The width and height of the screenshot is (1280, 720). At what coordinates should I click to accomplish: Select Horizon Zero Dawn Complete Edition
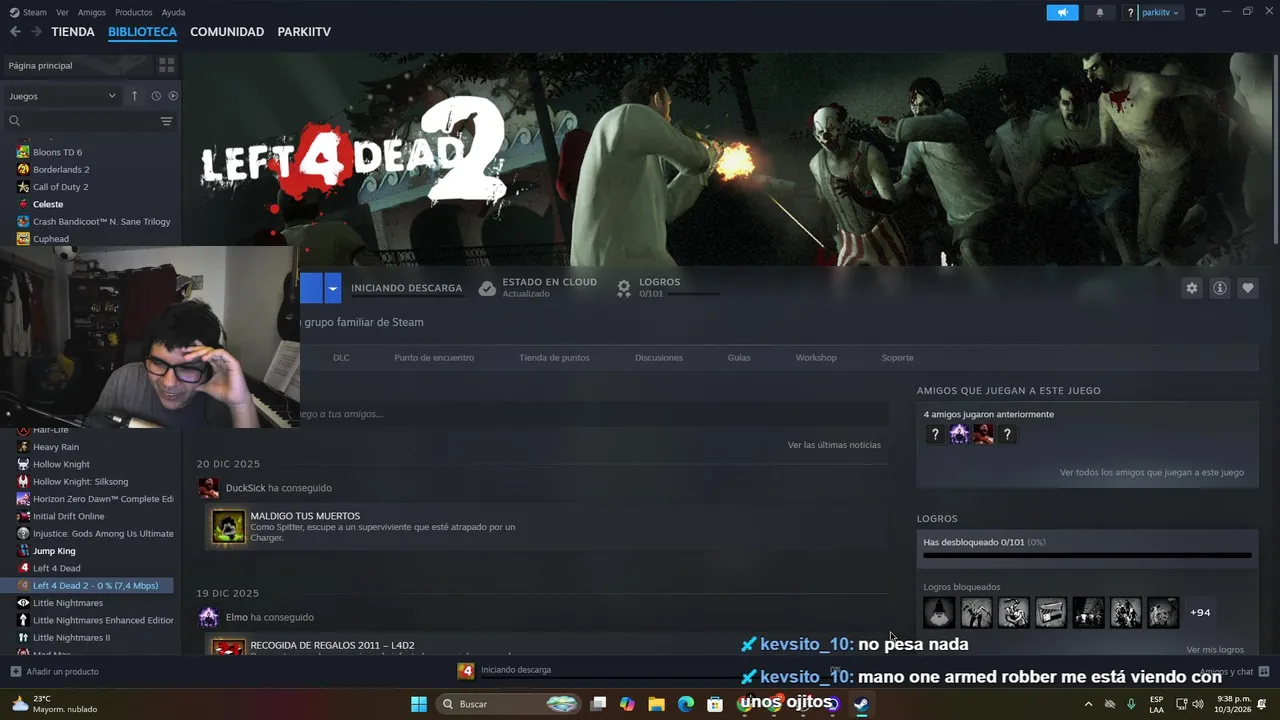click(x=102, y=499)
